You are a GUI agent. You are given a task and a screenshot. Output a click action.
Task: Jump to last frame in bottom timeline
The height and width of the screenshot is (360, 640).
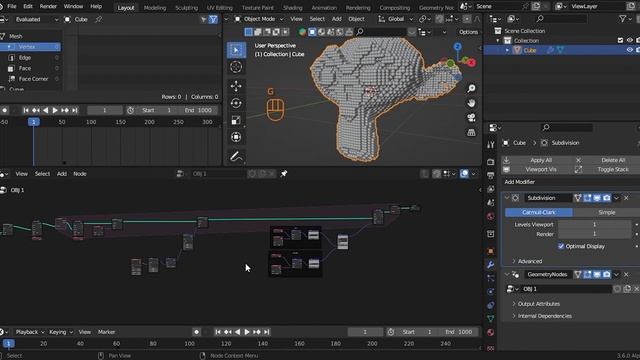[x=267, y=332]
